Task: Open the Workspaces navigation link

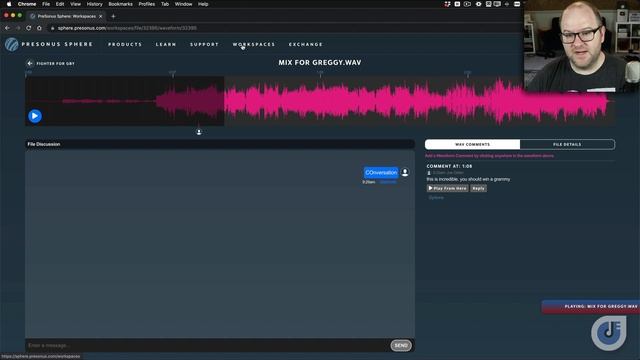Action: [x=254, y=44]
